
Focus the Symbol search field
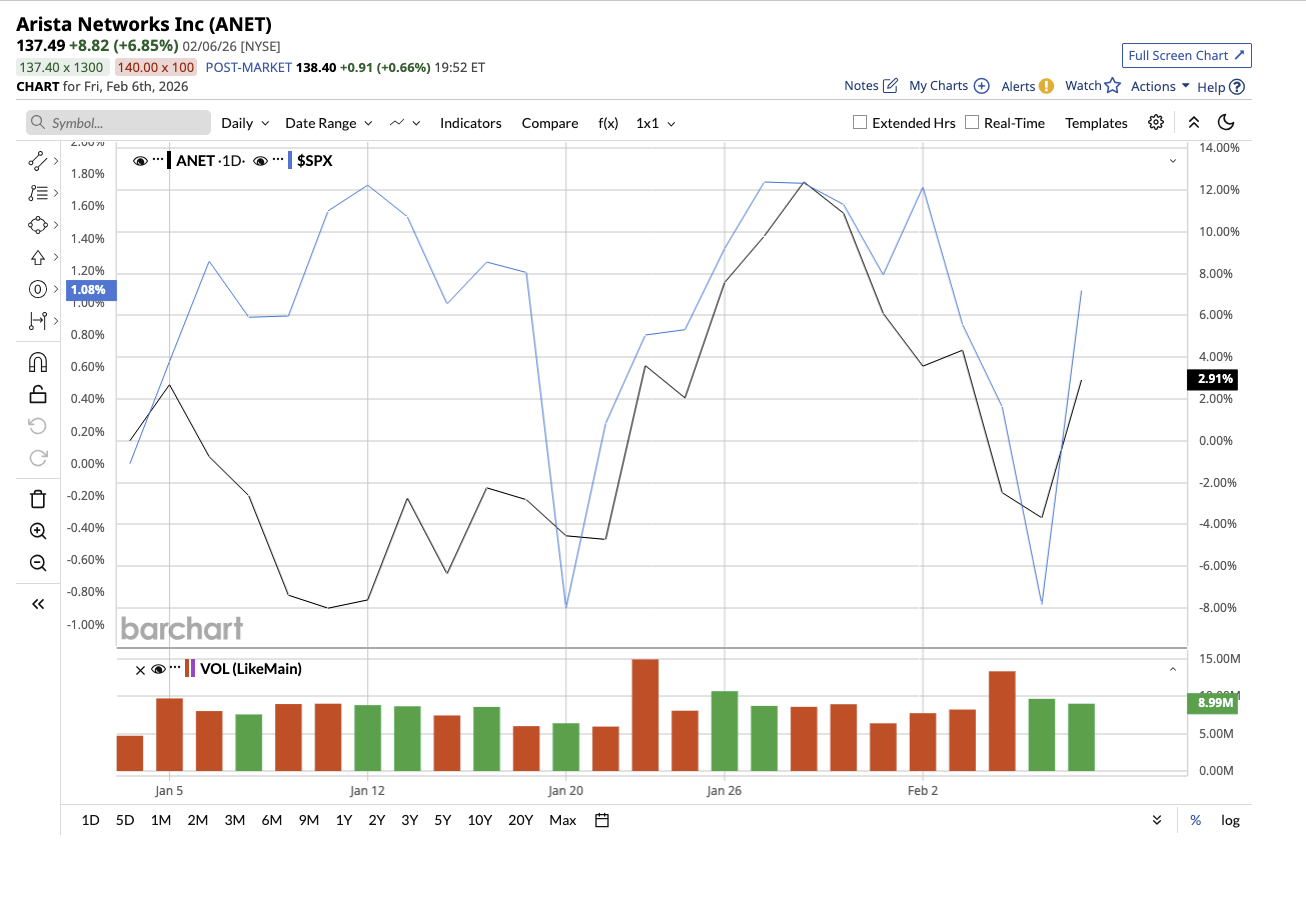pos(118,122)
